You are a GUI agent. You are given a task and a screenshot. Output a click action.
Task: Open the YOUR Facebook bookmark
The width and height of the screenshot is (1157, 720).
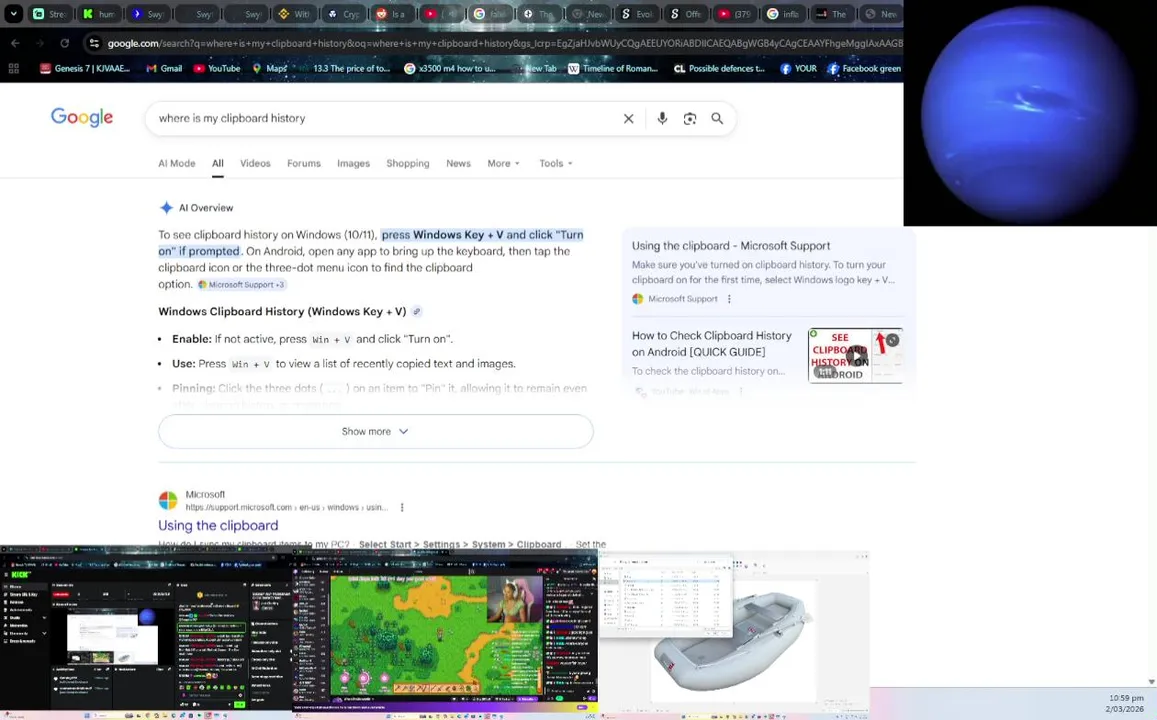click(798, 69)
